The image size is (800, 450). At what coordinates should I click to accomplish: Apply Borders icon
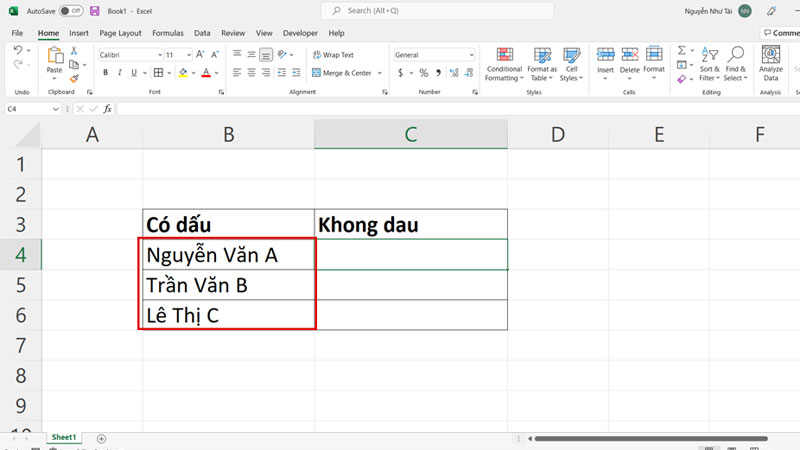coord(159,73)
